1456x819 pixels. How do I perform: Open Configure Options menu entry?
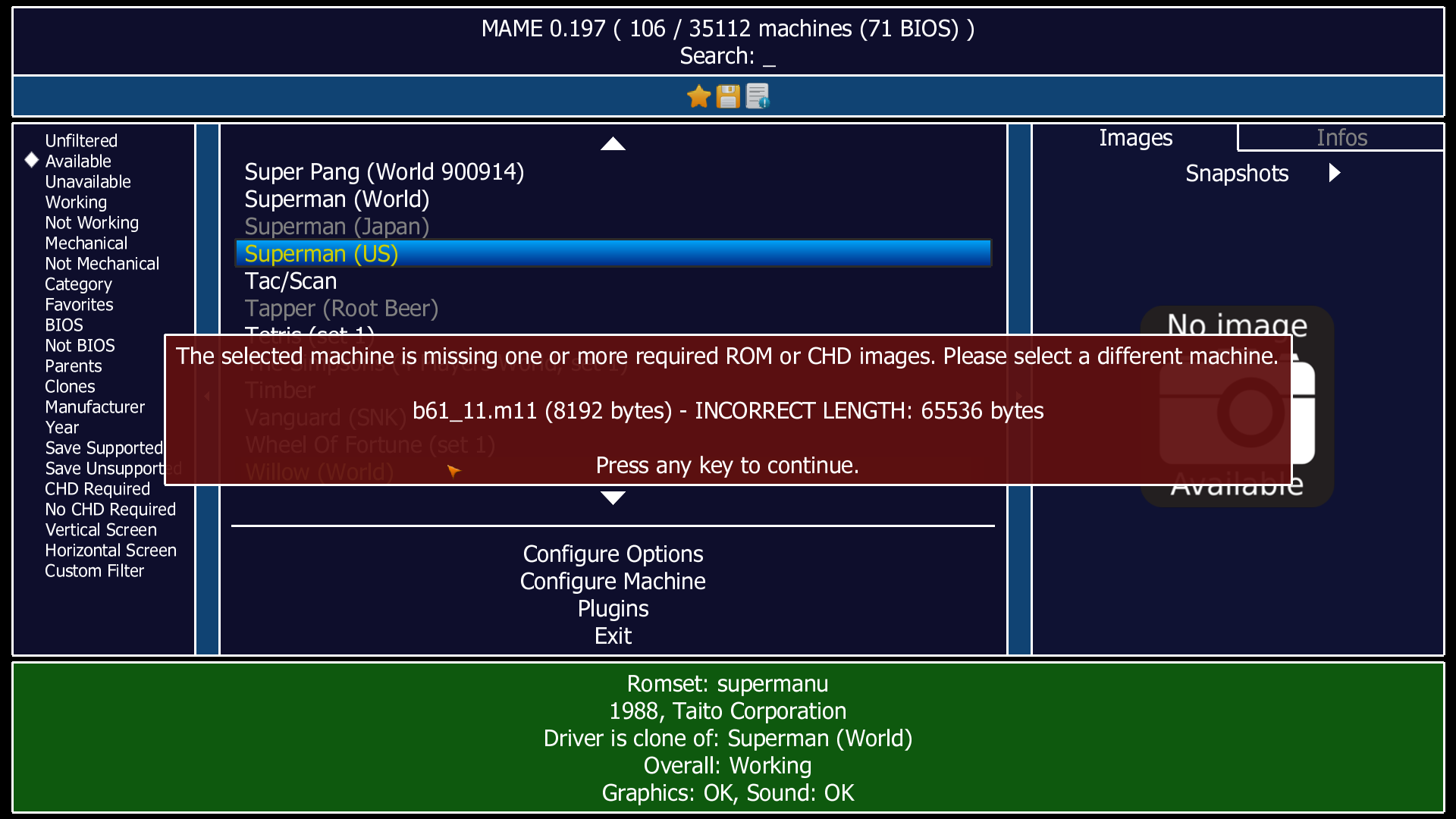point(613,552)
